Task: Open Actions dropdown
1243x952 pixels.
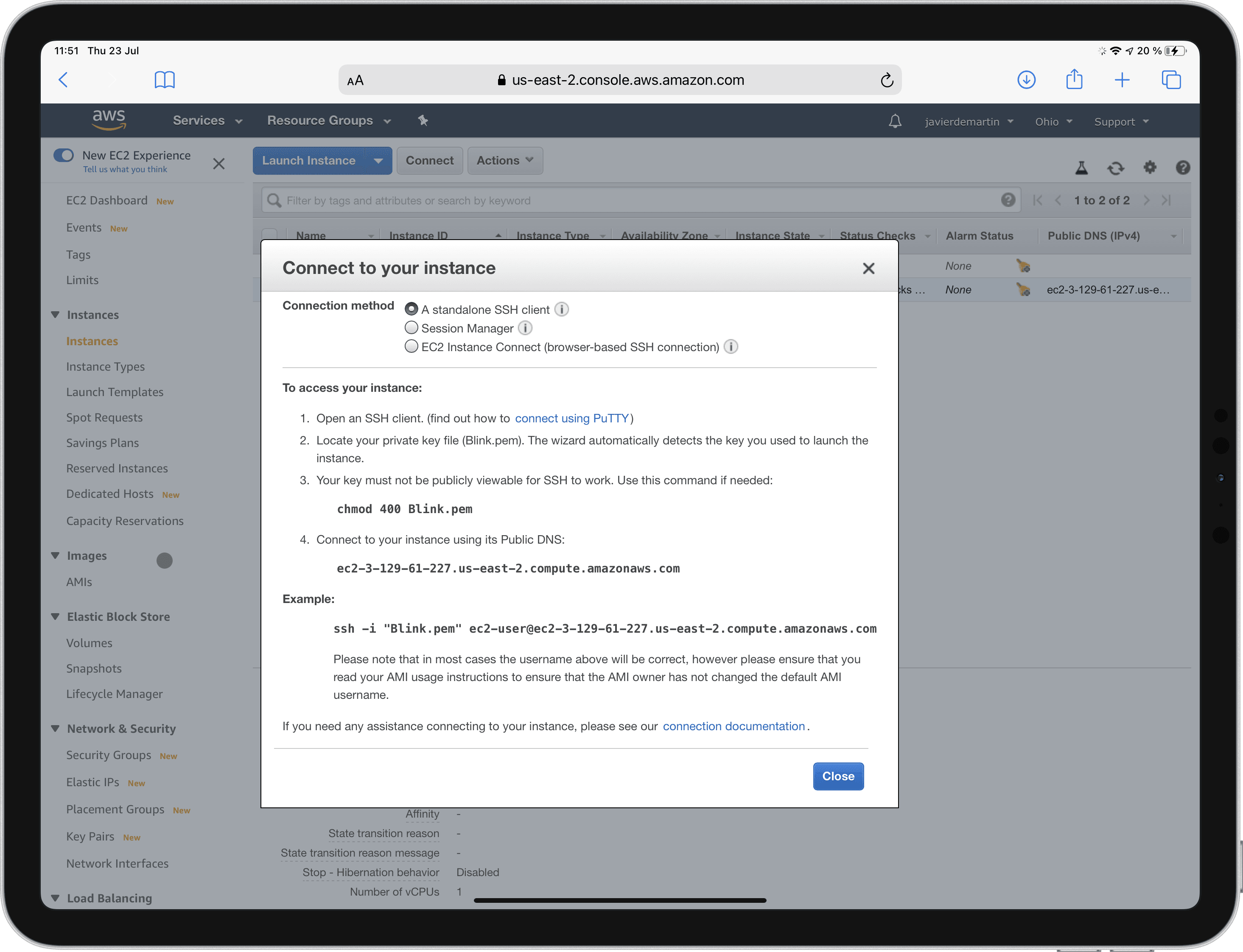Action: [x=505, y=161]
